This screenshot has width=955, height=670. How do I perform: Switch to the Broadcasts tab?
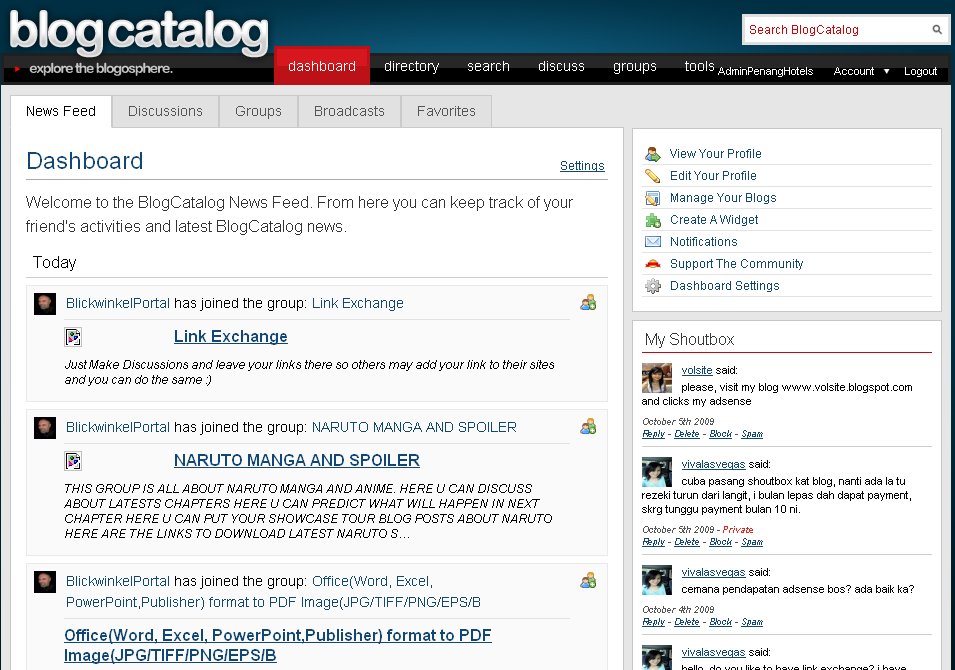click(349, 111)
